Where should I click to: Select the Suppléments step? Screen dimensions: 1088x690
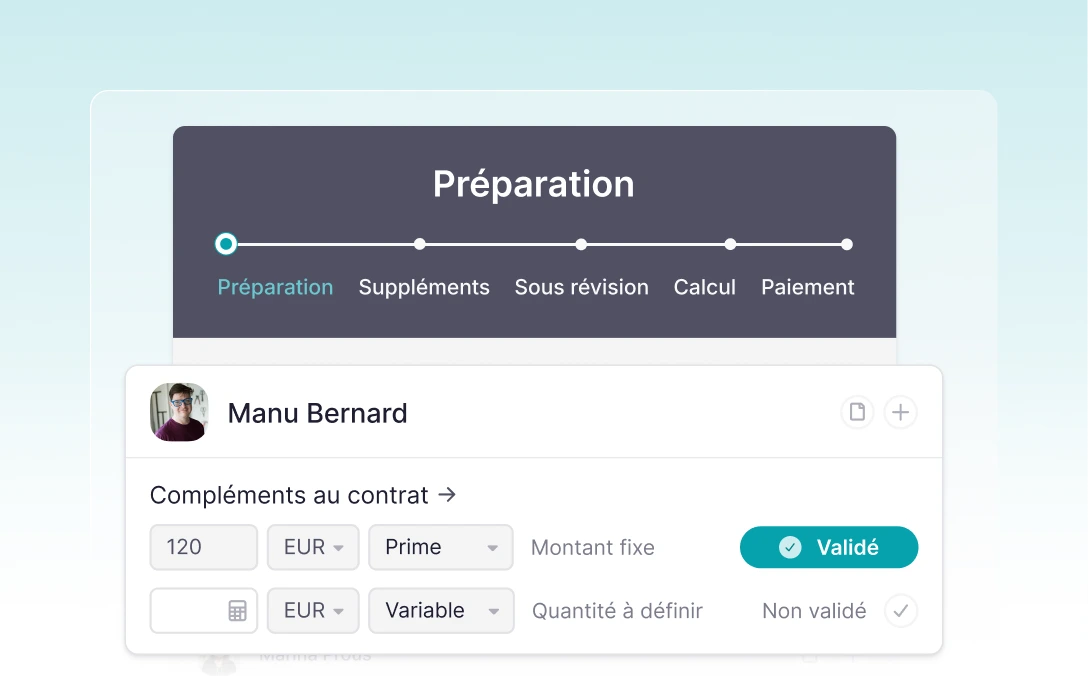coord(424,287)
